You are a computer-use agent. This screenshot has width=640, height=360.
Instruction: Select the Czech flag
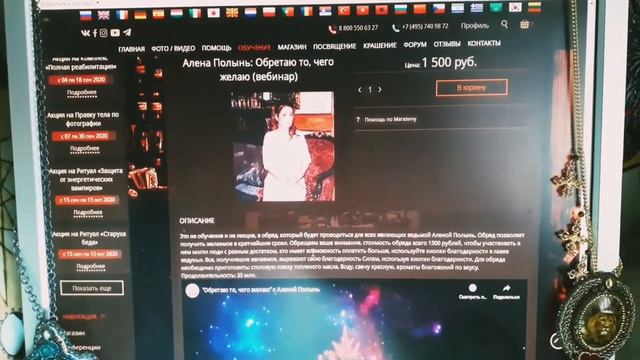pos(438,8)
